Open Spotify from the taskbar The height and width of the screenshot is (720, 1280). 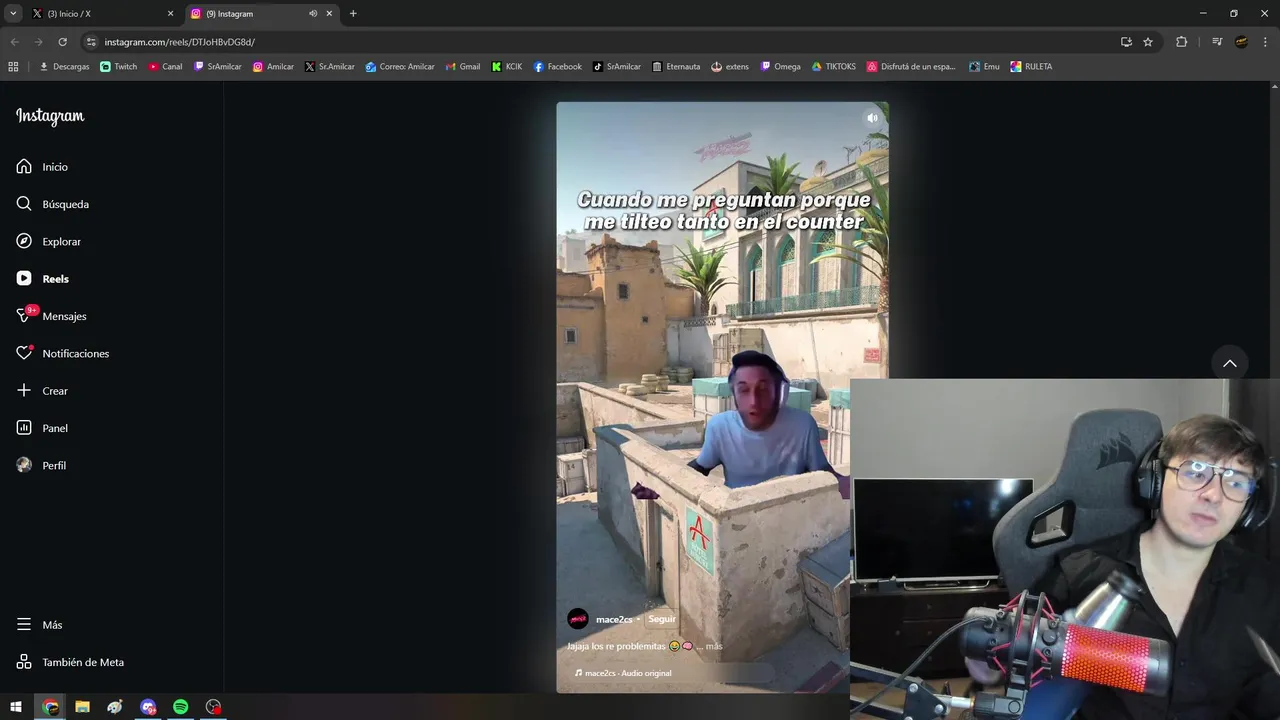point(180,707)
